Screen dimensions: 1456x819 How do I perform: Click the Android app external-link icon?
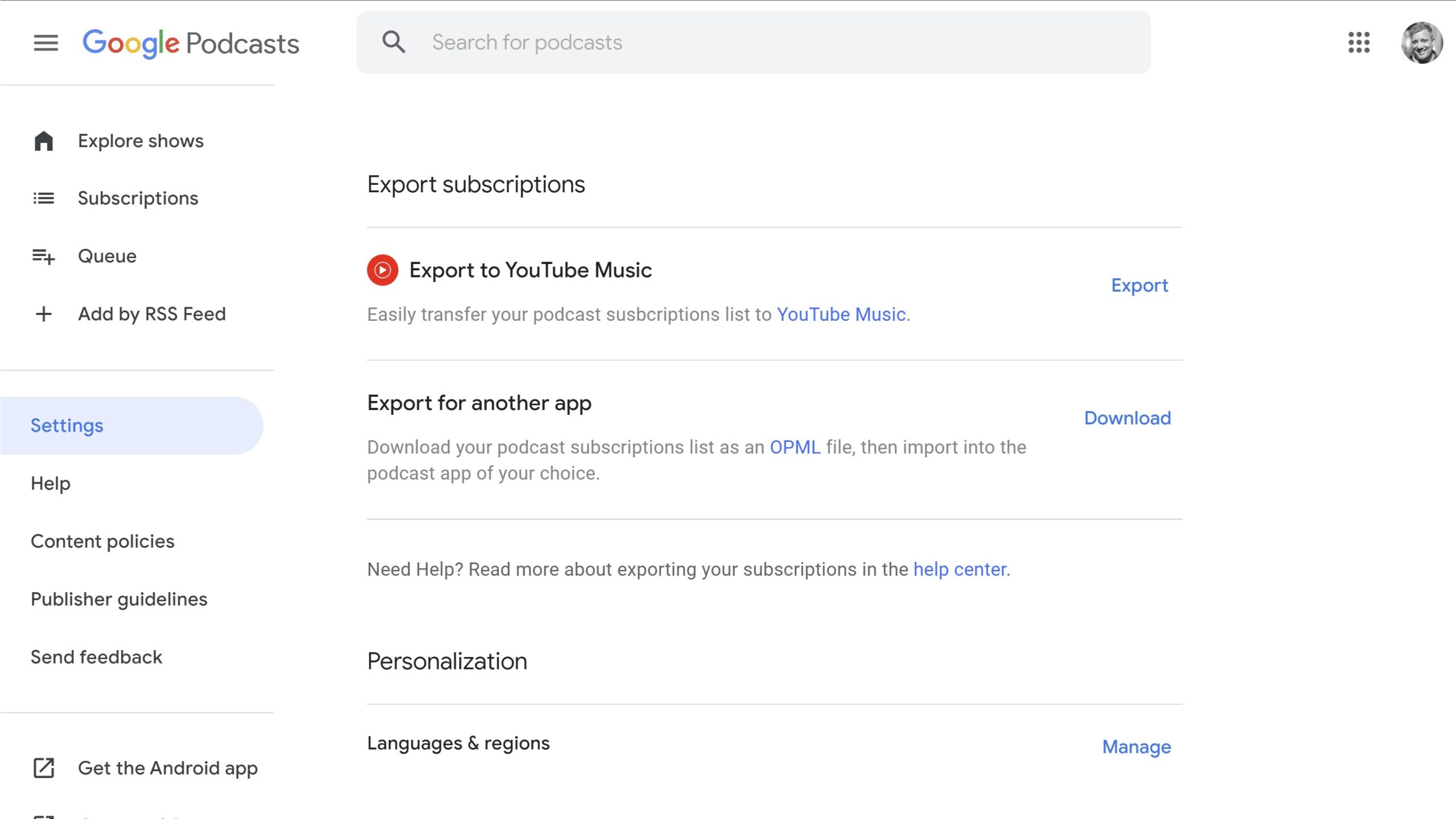[x=44, y=768]
